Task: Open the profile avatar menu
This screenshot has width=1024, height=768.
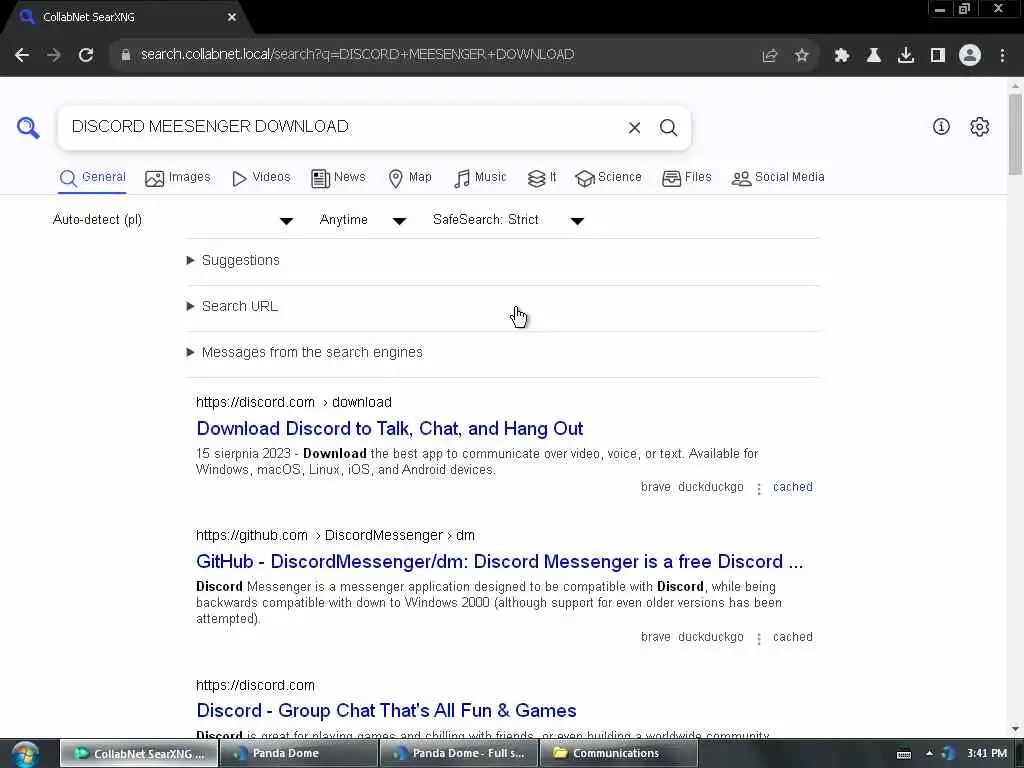Action: (x=970, y=56)
